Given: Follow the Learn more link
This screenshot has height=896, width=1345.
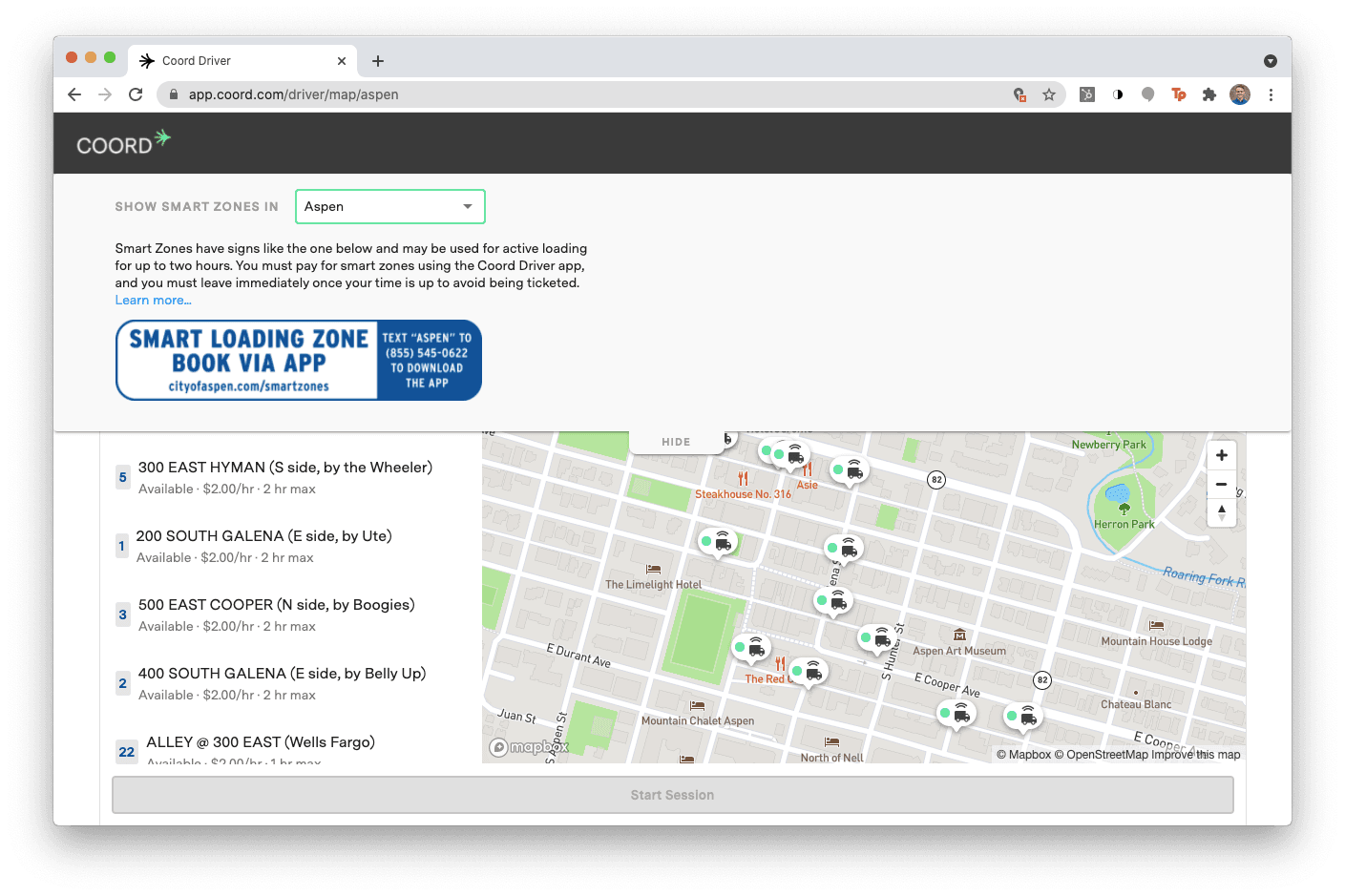Looking at the screenshot, I should tap(154, 301).
